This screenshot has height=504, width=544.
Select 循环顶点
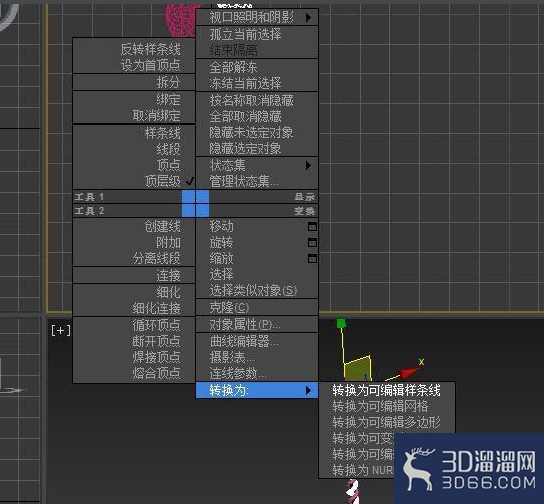[134, 325]
